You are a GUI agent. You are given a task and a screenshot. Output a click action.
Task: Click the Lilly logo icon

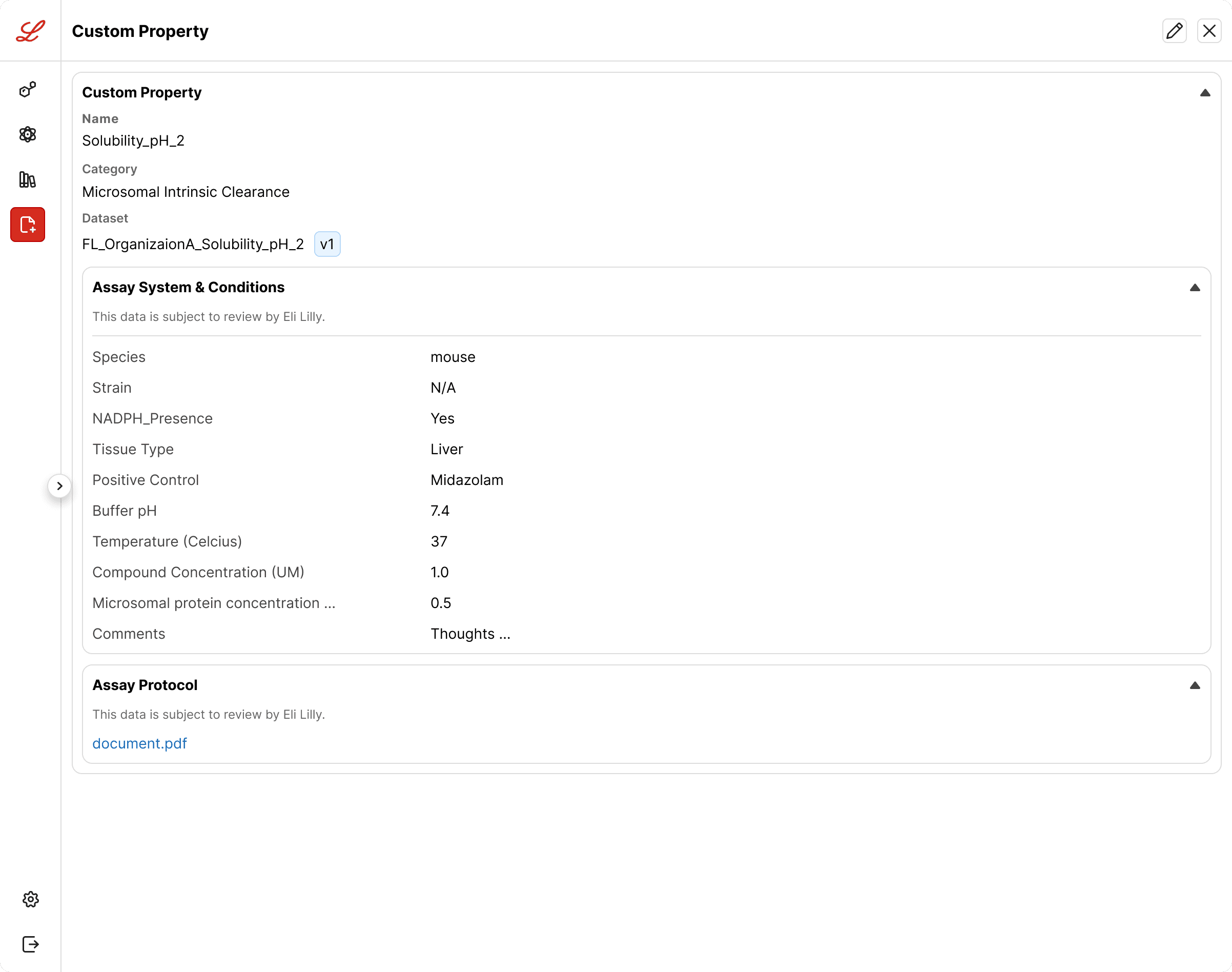click(x=30, y=31)
